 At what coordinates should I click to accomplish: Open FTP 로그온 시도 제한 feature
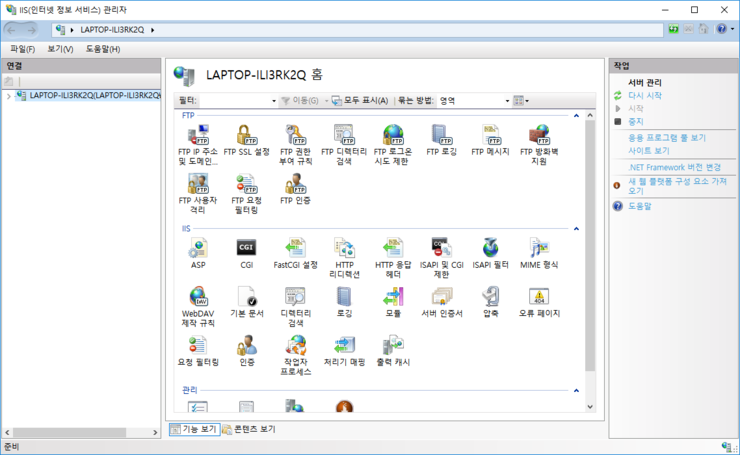(x=393, y=145)
